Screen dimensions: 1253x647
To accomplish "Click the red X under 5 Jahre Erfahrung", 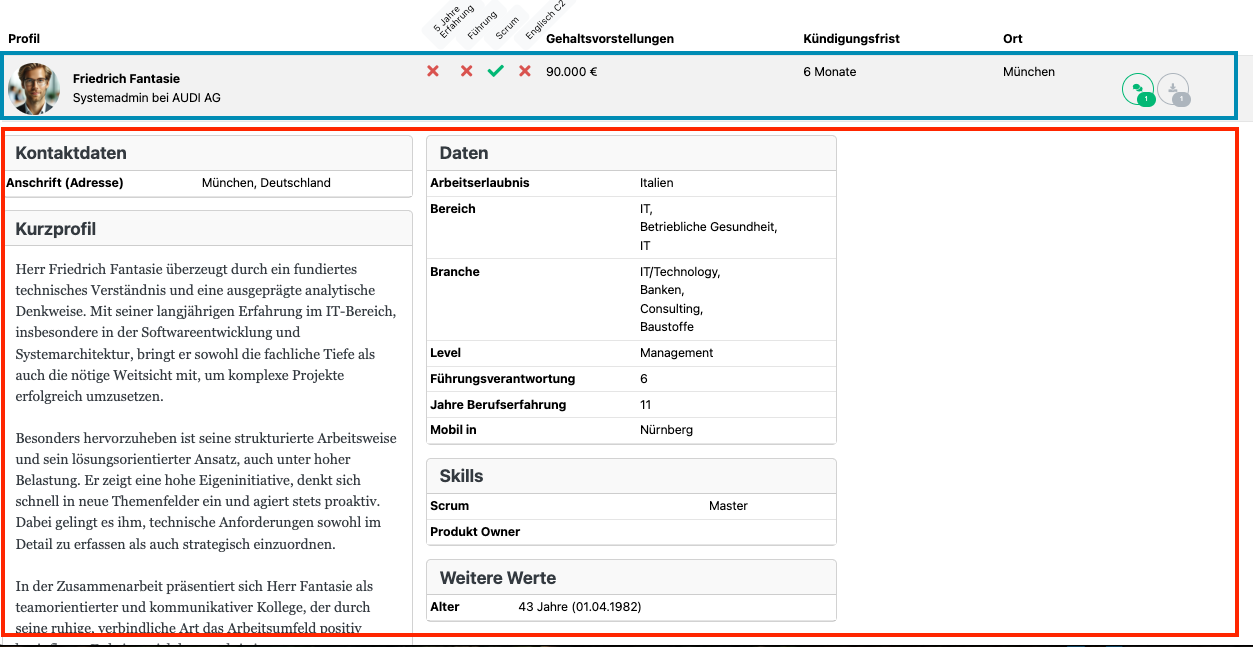I will pyautogui.click(x=433, y=72).
